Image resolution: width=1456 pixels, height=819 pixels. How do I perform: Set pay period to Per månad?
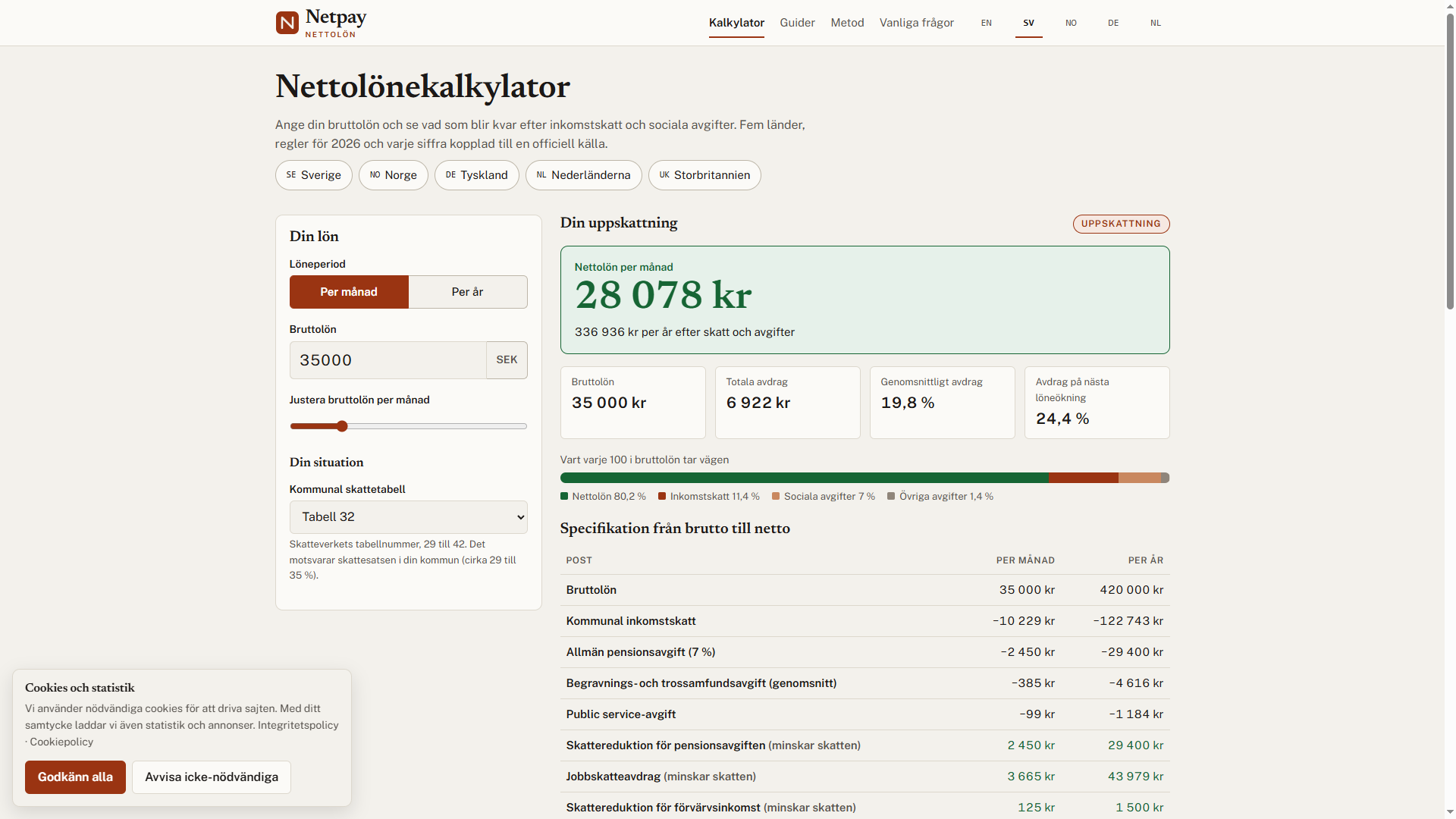[x=349, y=292]
